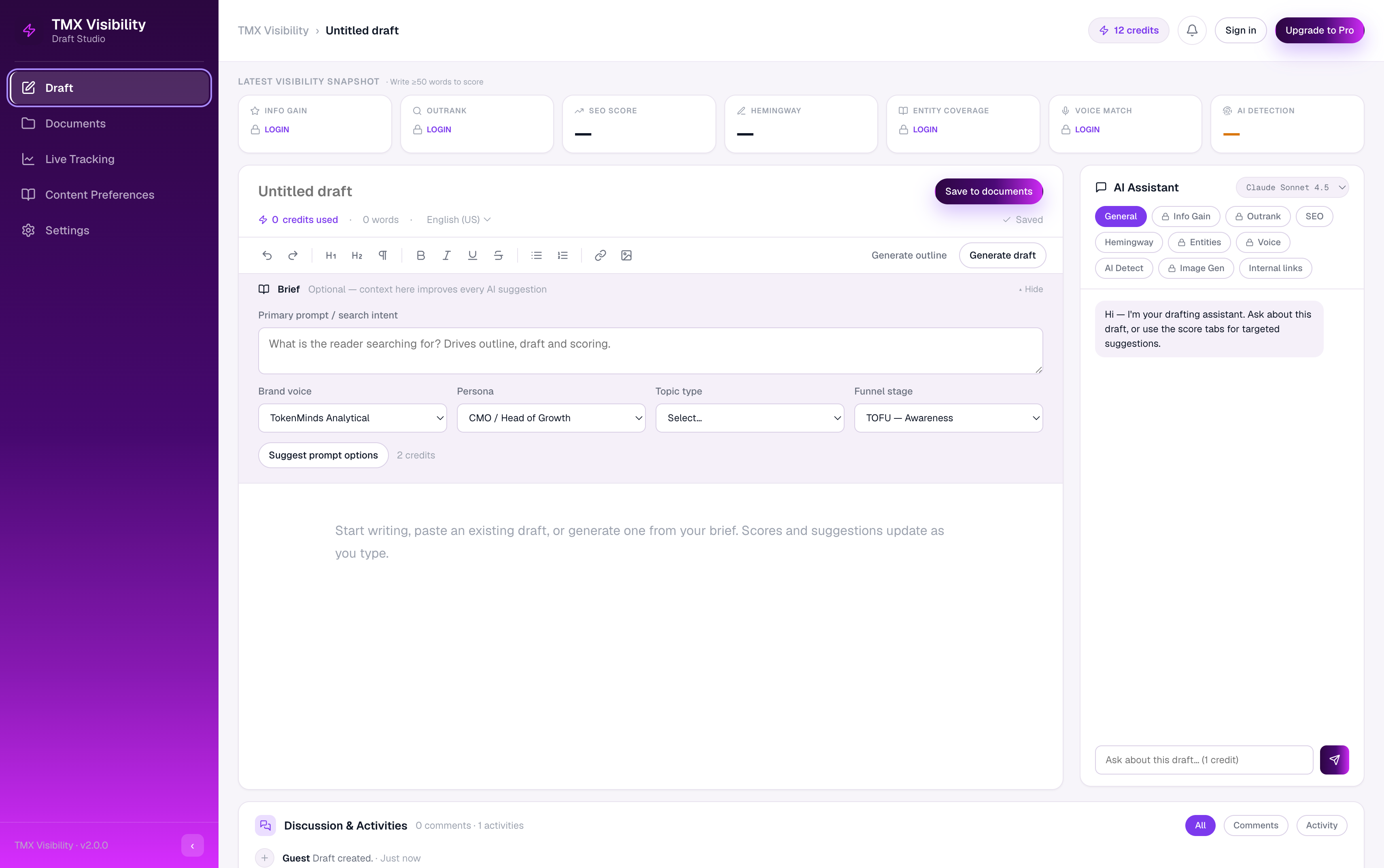Expand the Topic type select
Viewport: 1384px width, 868px height.
(x=750, y=418)
